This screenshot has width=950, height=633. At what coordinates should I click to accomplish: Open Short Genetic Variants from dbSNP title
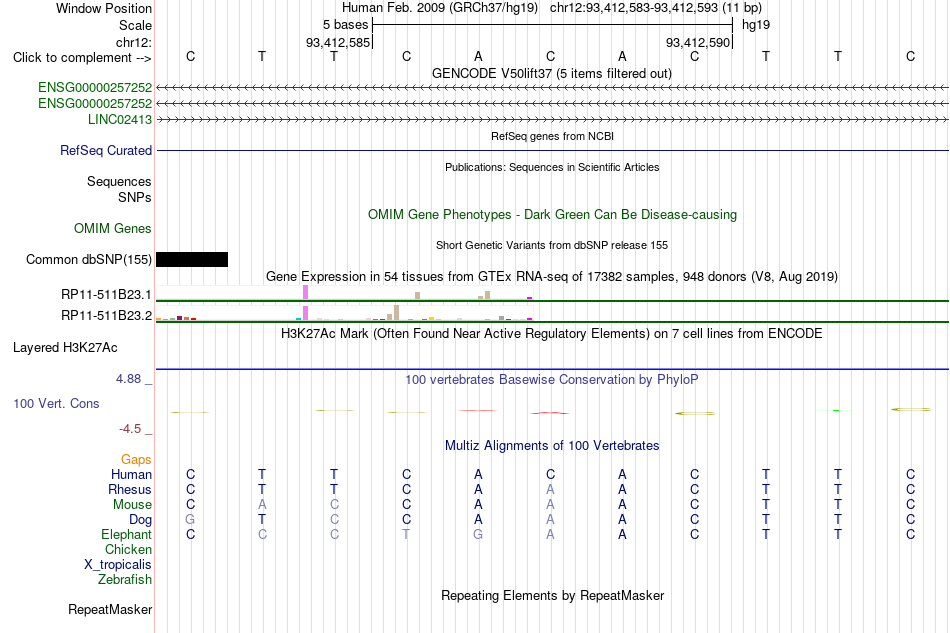552,245
